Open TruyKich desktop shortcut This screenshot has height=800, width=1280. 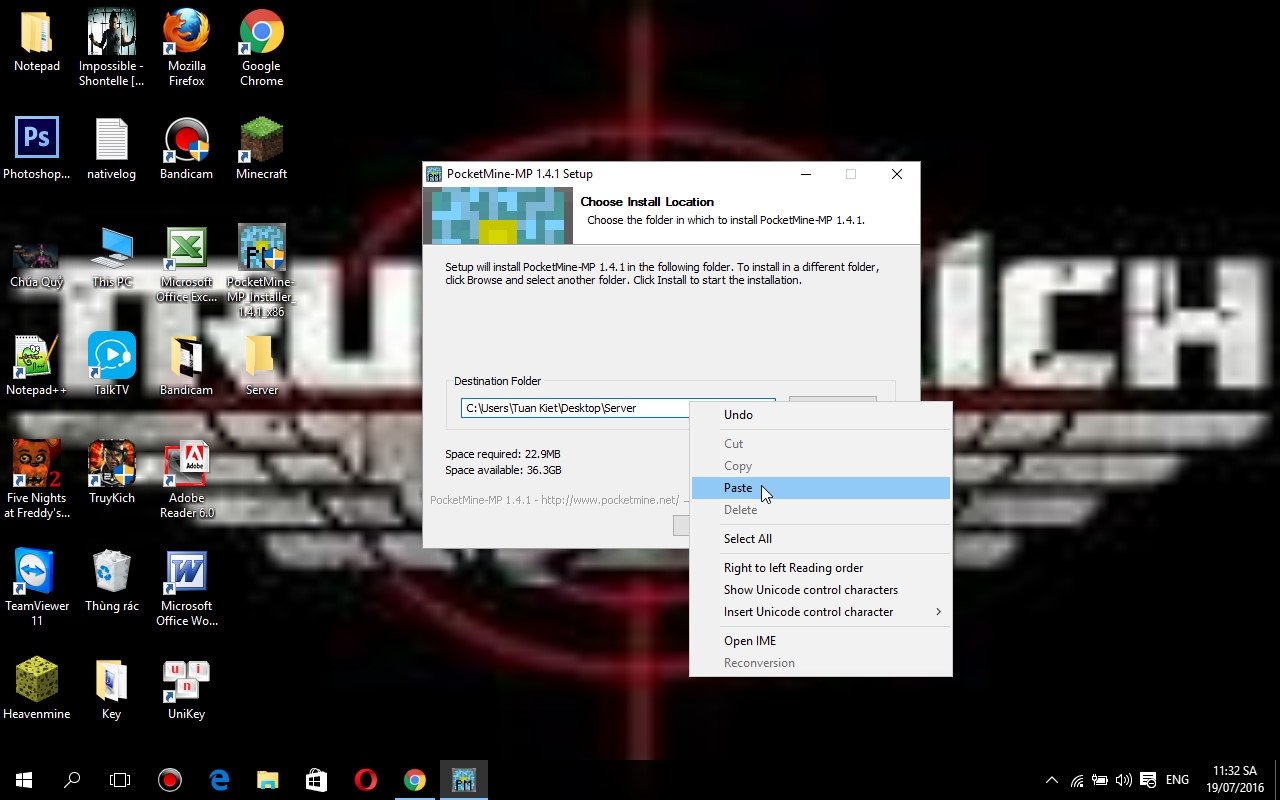[111, 473]
